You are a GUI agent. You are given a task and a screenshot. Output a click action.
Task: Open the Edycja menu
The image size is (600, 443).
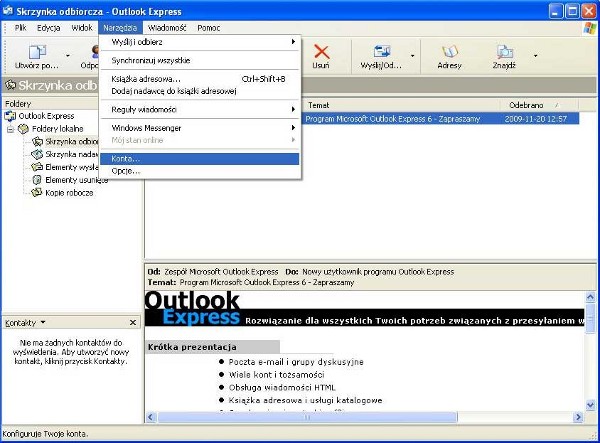tap(49, 28)
